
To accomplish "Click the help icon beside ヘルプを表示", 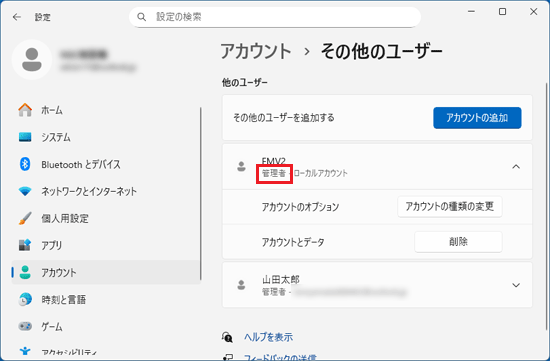I will point(227,337).
